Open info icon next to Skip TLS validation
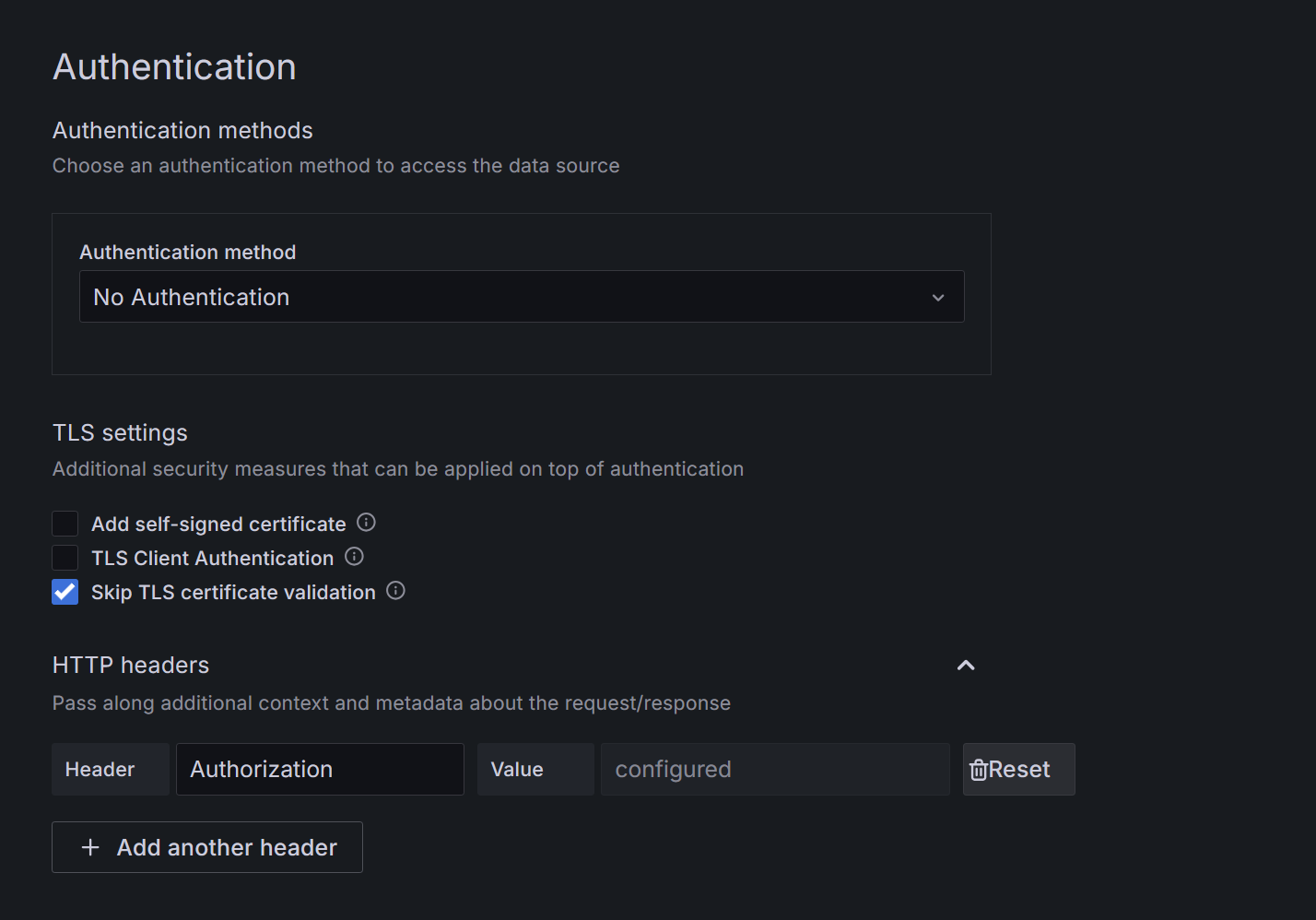Screen dimensions: 1316x920 [395, 591]
